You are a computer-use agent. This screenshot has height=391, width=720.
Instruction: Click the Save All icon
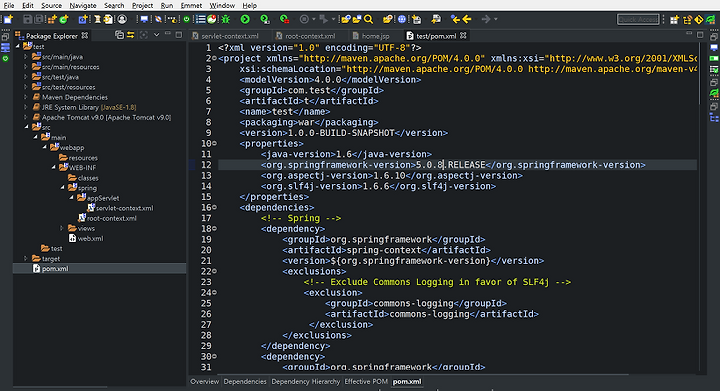[x=39, y=19]
